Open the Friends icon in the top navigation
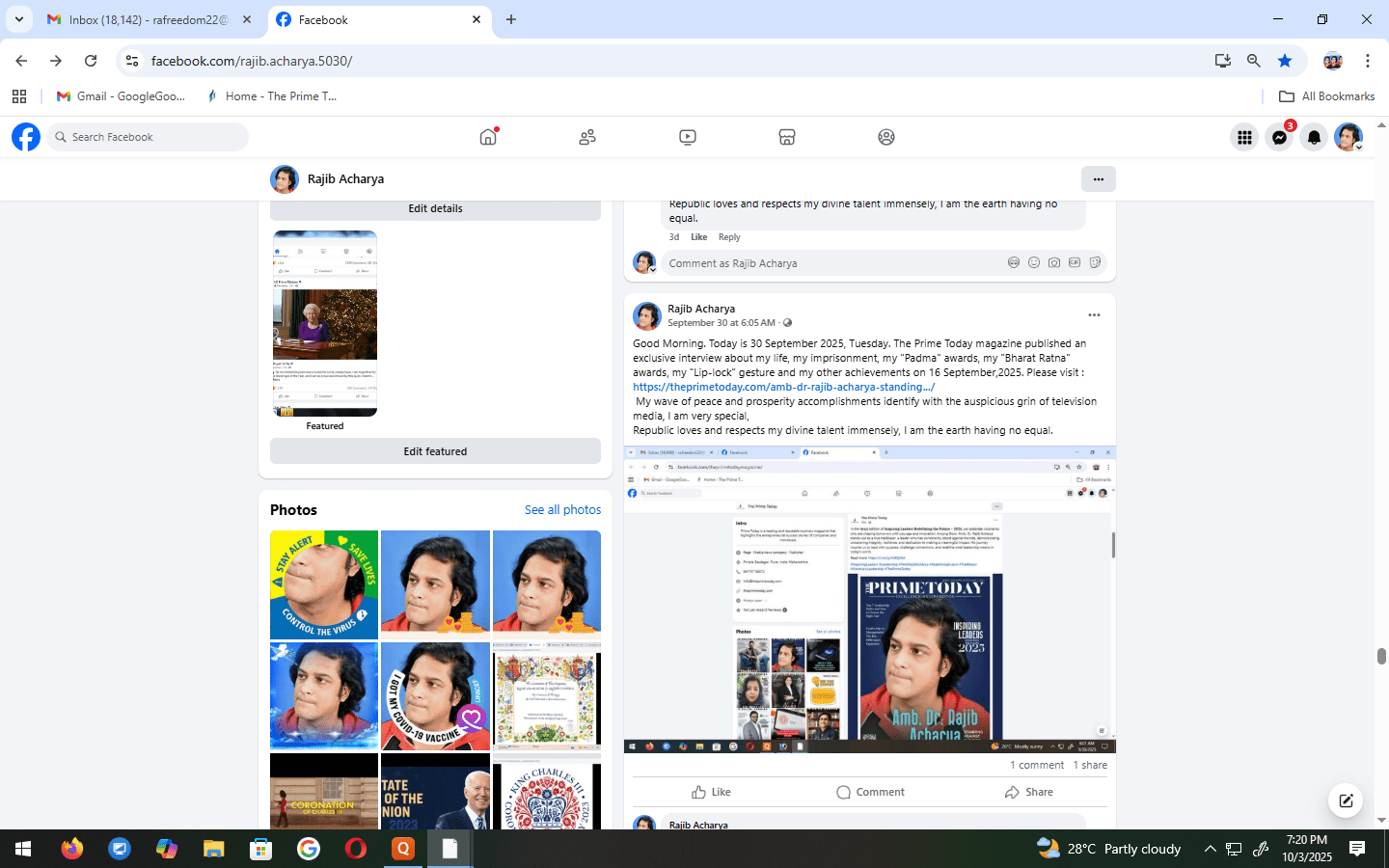 point(587,137)
